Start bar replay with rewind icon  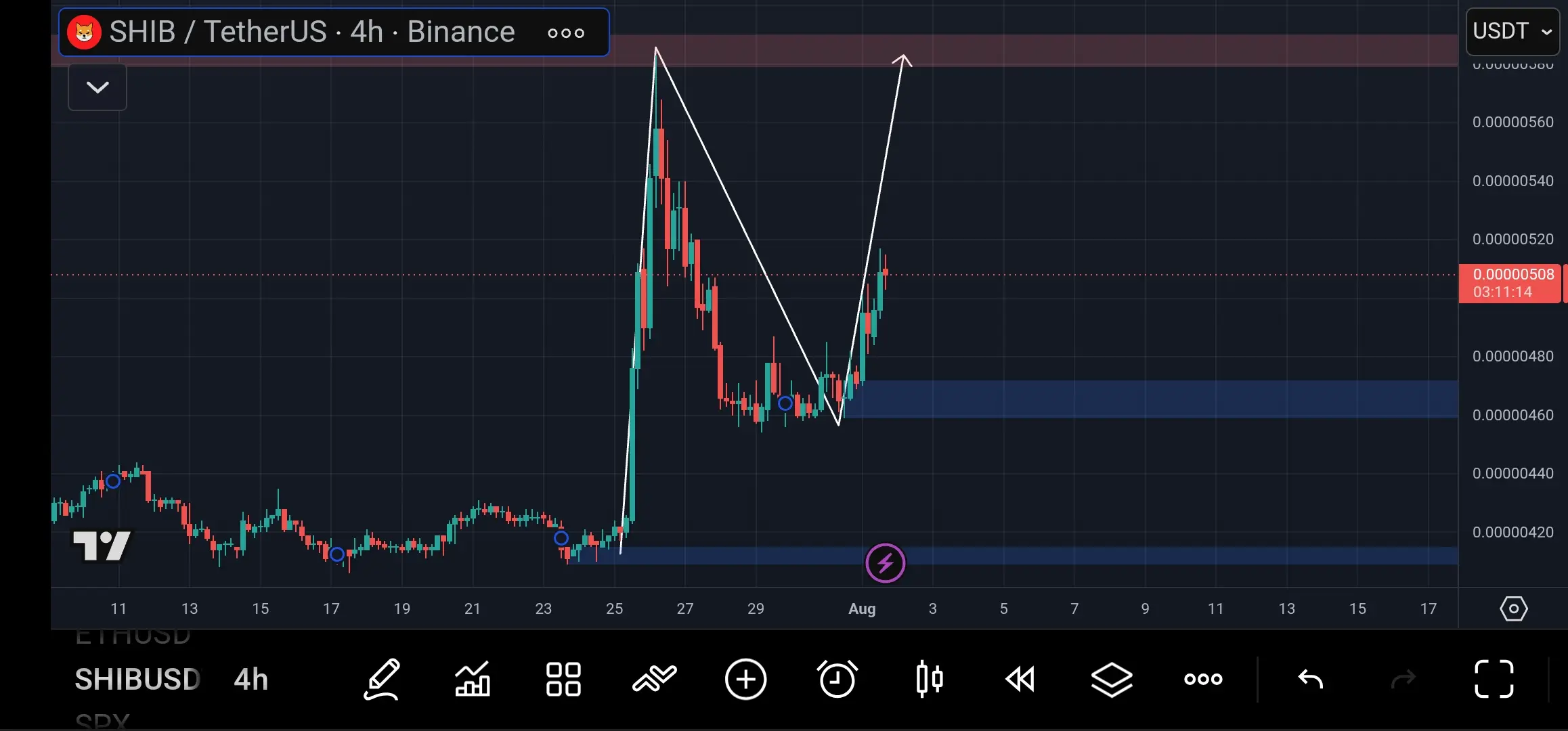1020,679
